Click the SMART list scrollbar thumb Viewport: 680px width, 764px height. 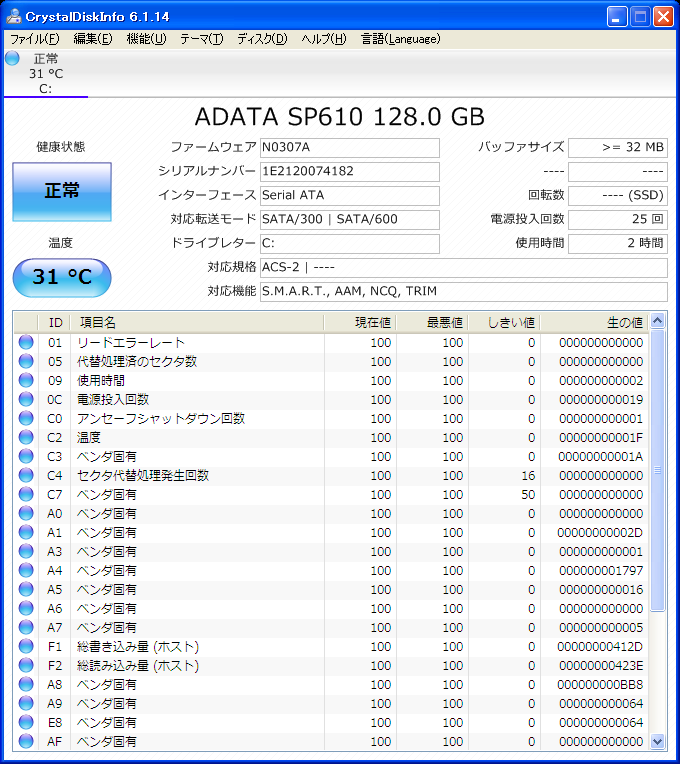[x=658, y=470]
